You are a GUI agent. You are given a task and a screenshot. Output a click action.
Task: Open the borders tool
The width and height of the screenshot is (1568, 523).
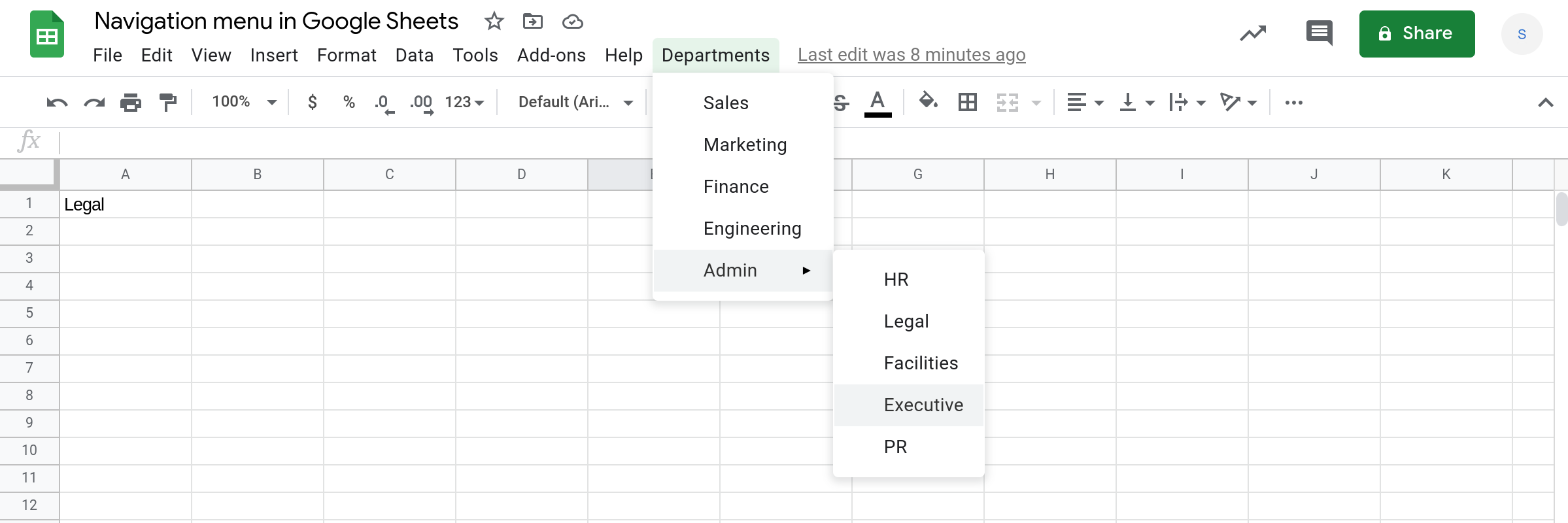point(967,102)
